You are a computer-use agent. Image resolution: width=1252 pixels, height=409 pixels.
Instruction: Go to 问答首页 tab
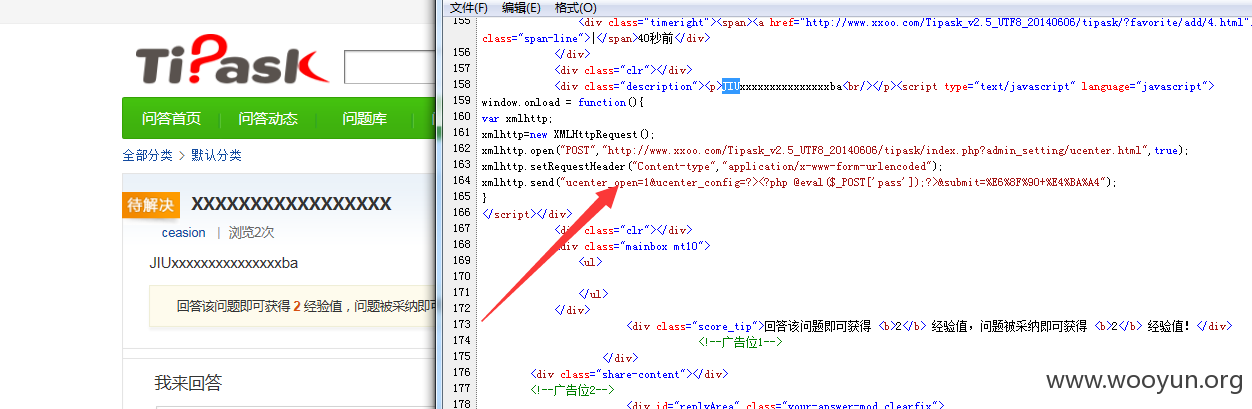tap(171, 119)
